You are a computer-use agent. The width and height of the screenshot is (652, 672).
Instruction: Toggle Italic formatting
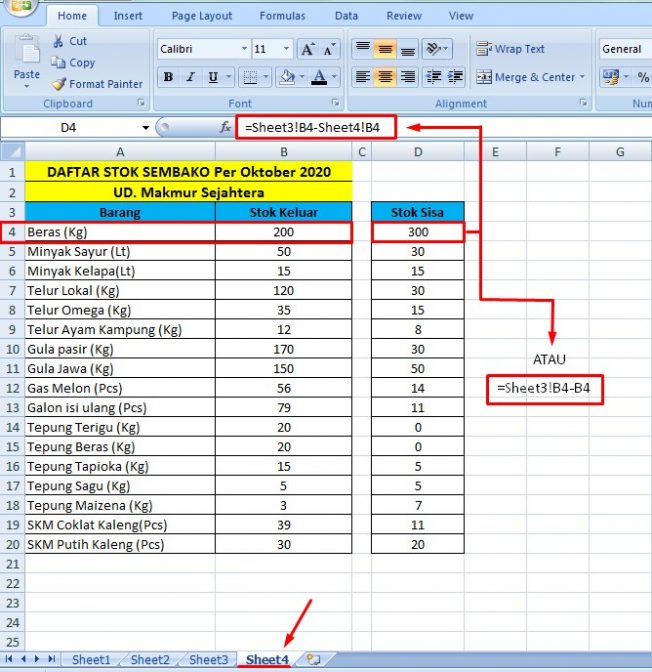coord(191,77)
